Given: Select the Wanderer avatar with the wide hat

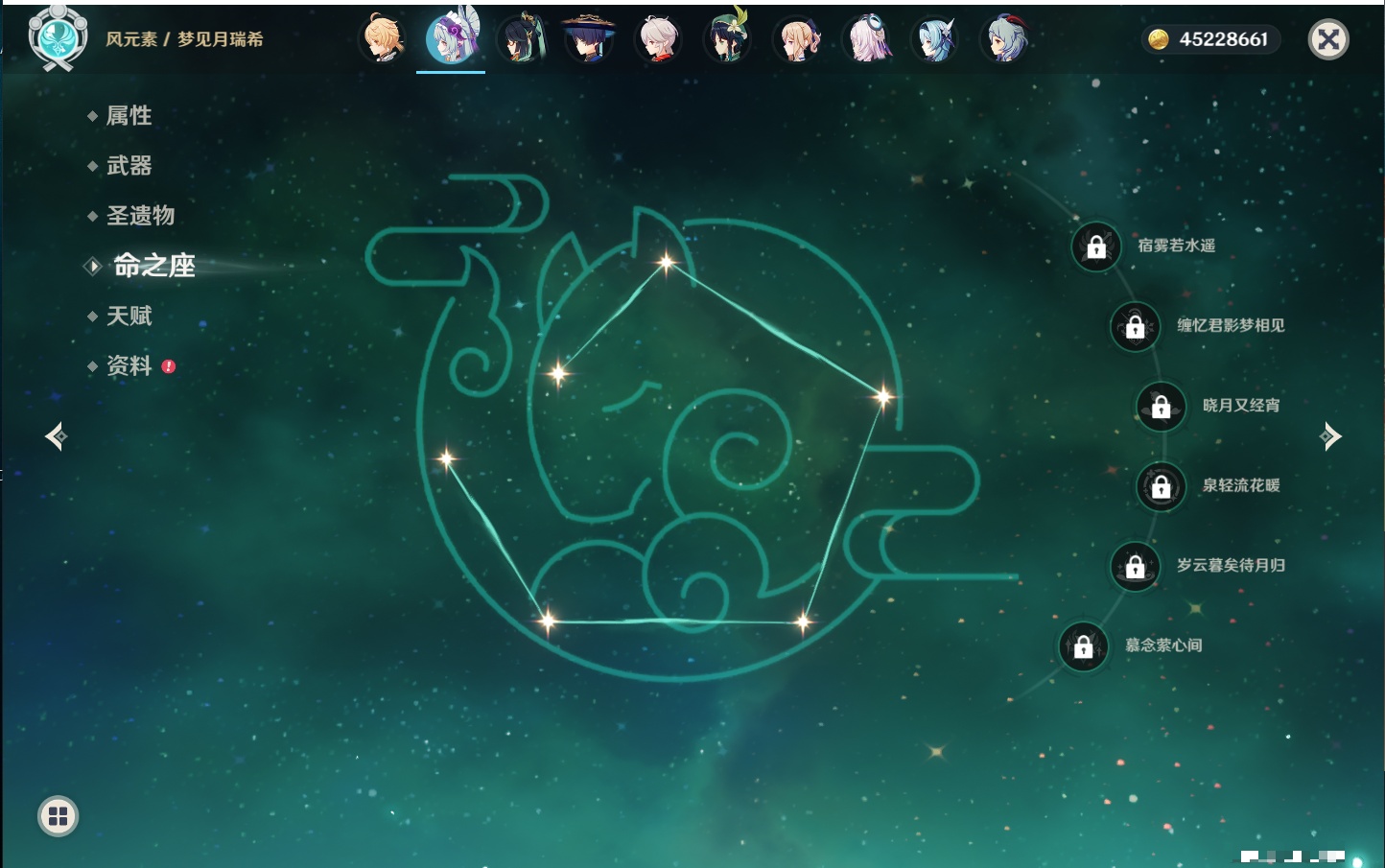Looking at the screenshot, I should [588, 39].
